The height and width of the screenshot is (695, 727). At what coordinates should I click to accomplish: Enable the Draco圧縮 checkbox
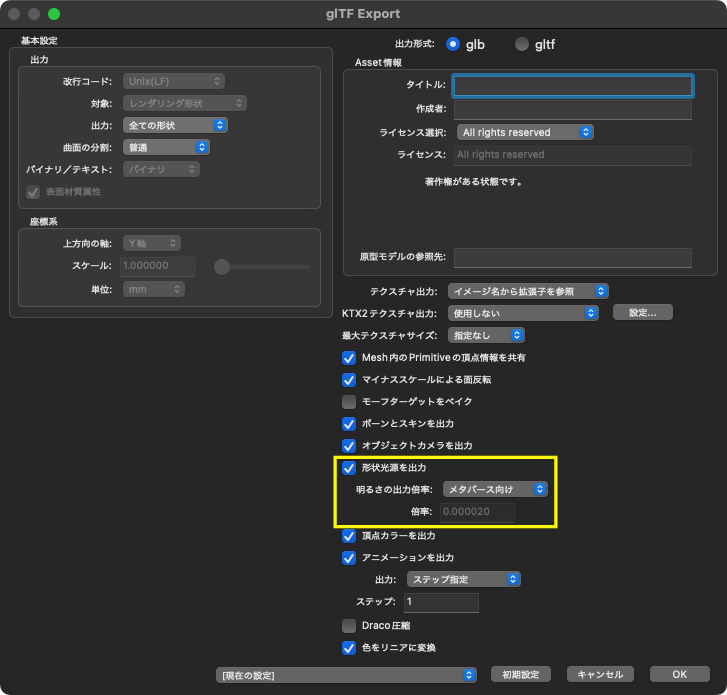349,626
